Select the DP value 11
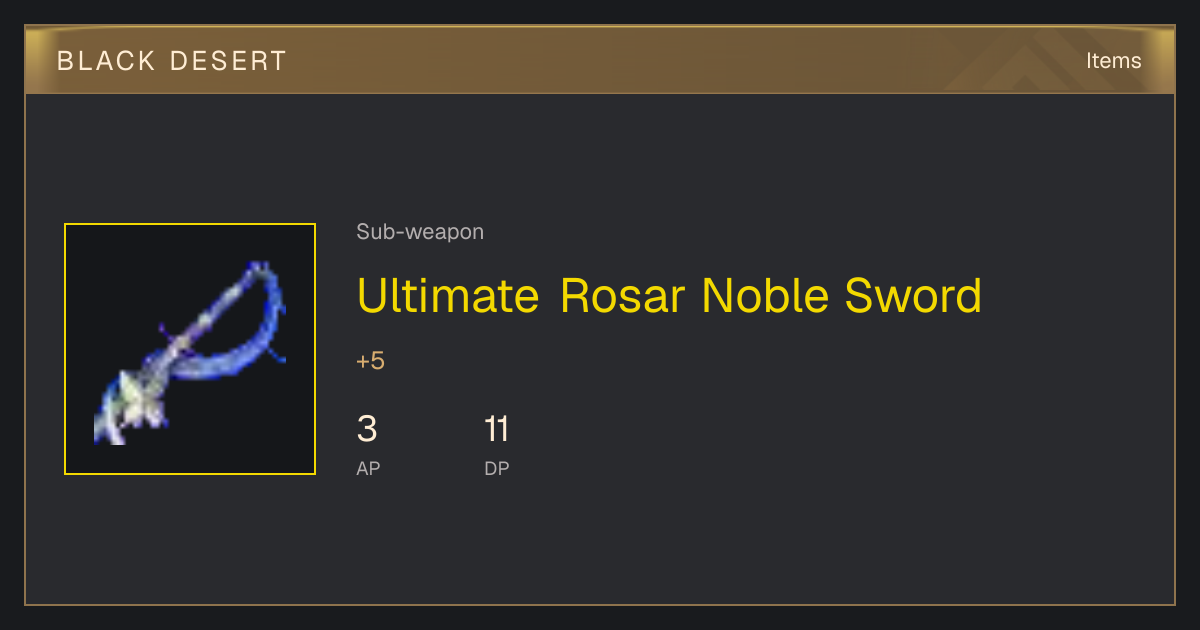This screenshot has width=1200, height=630. [x=497, y=430]
